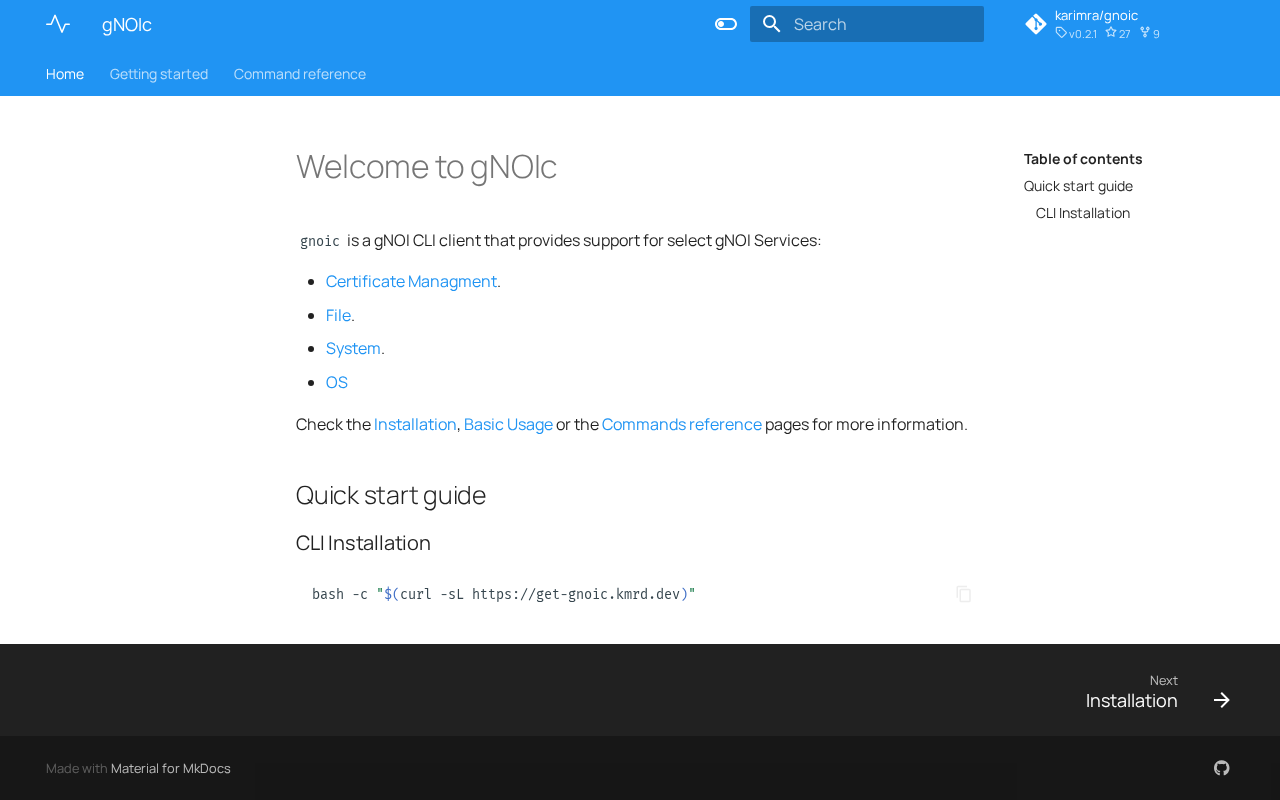Open the Getting started tab
Viewport: 1280px width, 800px height.
pyautogui.click(x=159, y=74)
